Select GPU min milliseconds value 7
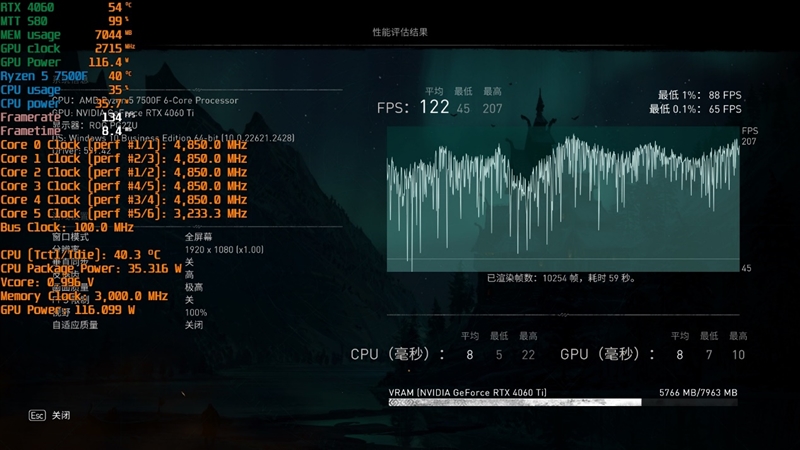The height and width of the screenshot is (450, 800). pos(709,355)
